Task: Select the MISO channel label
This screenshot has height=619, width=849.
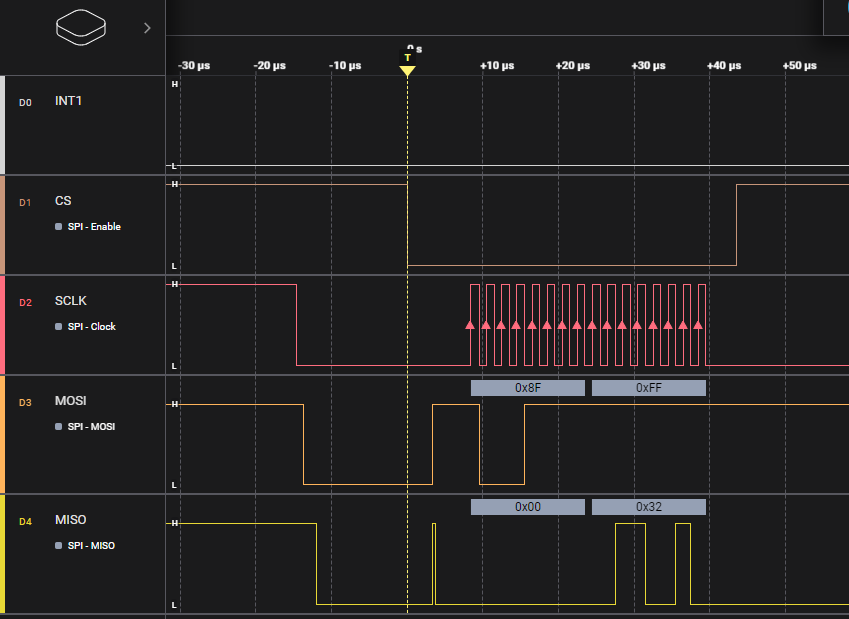Action: [70, 520]
